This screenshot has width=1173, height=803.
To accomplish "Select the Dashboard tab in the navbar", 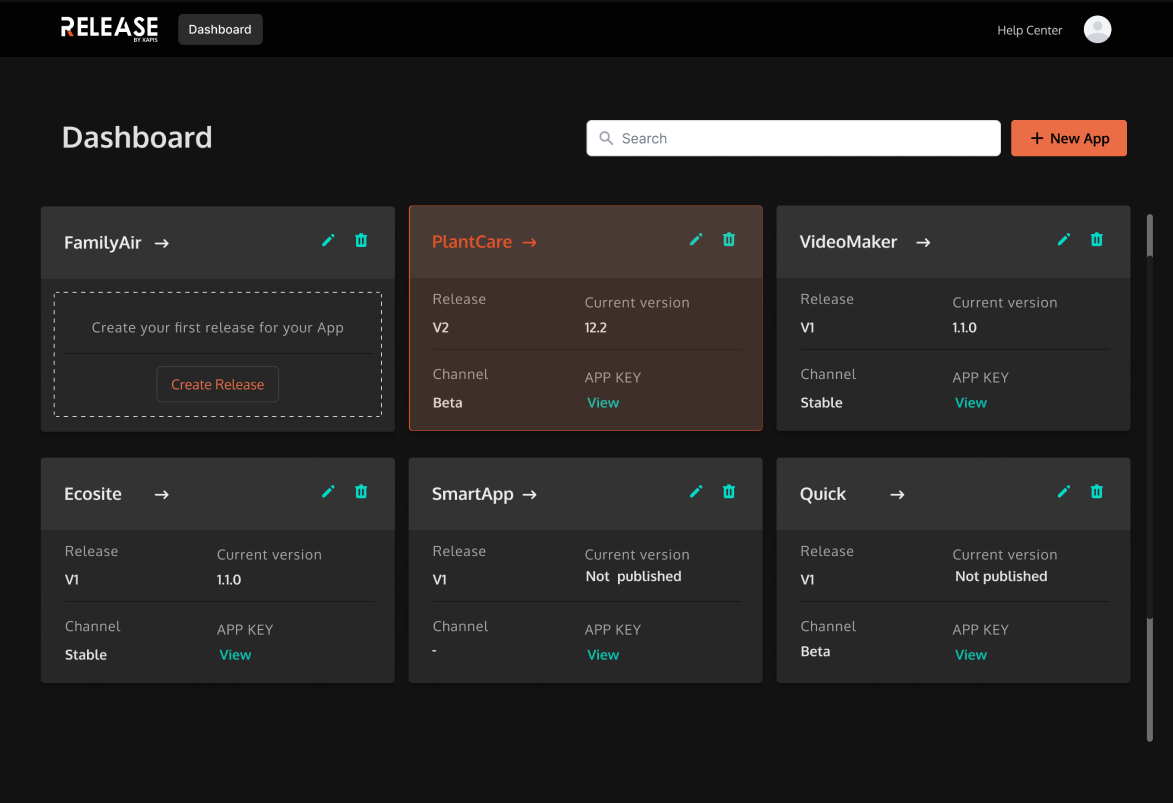I will pos(220,29).
